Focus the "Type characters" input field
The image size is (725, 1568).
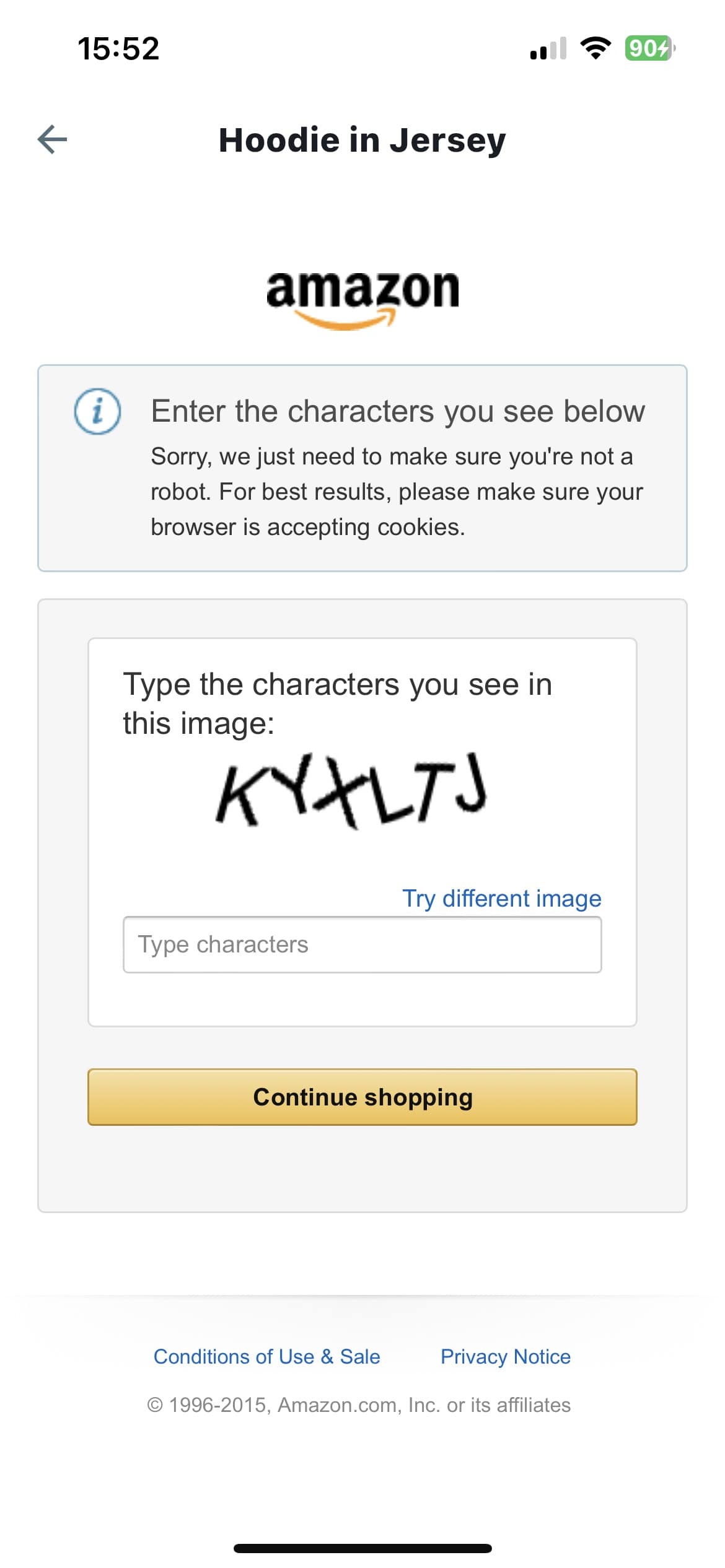(x=362, y=944)
